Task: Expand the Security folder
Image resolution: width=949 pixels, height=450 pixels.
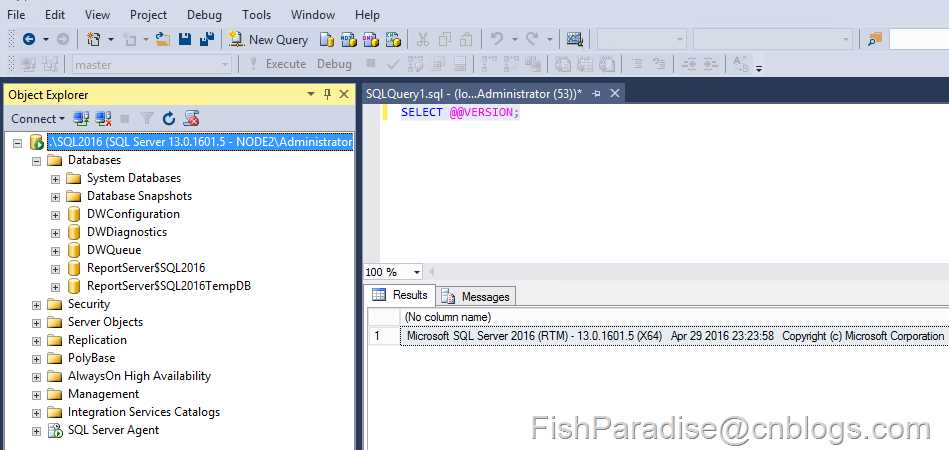Action: pyautogui.click(x=36, y=305)
